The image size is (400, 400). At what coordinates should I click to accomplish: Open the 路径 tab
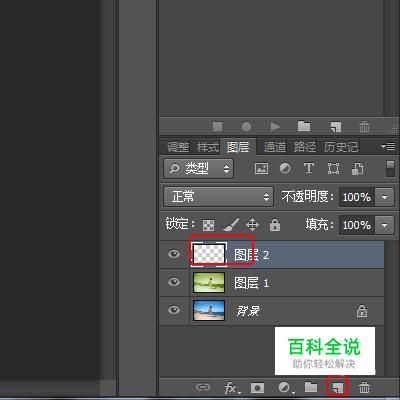(x=305, y=147)
